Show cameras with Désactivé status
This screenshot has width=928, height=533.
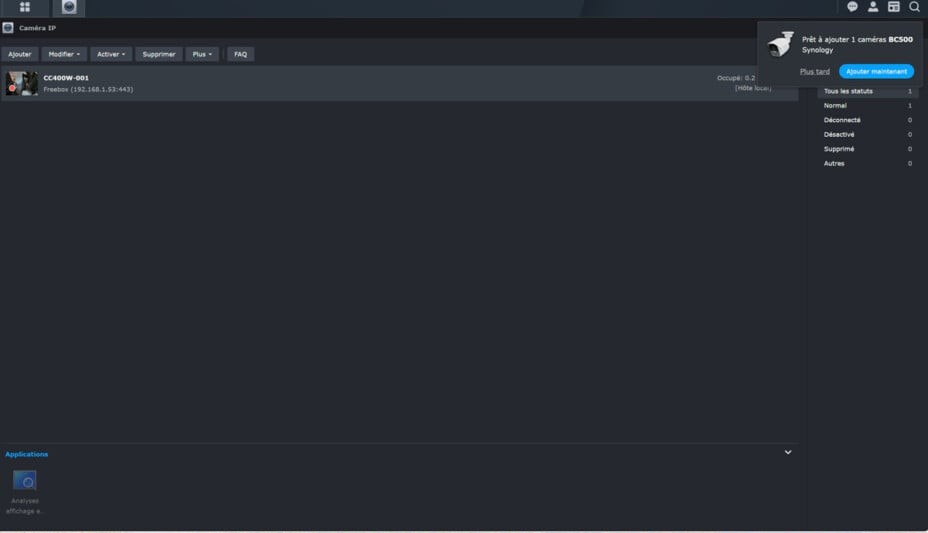click(839, 134)
